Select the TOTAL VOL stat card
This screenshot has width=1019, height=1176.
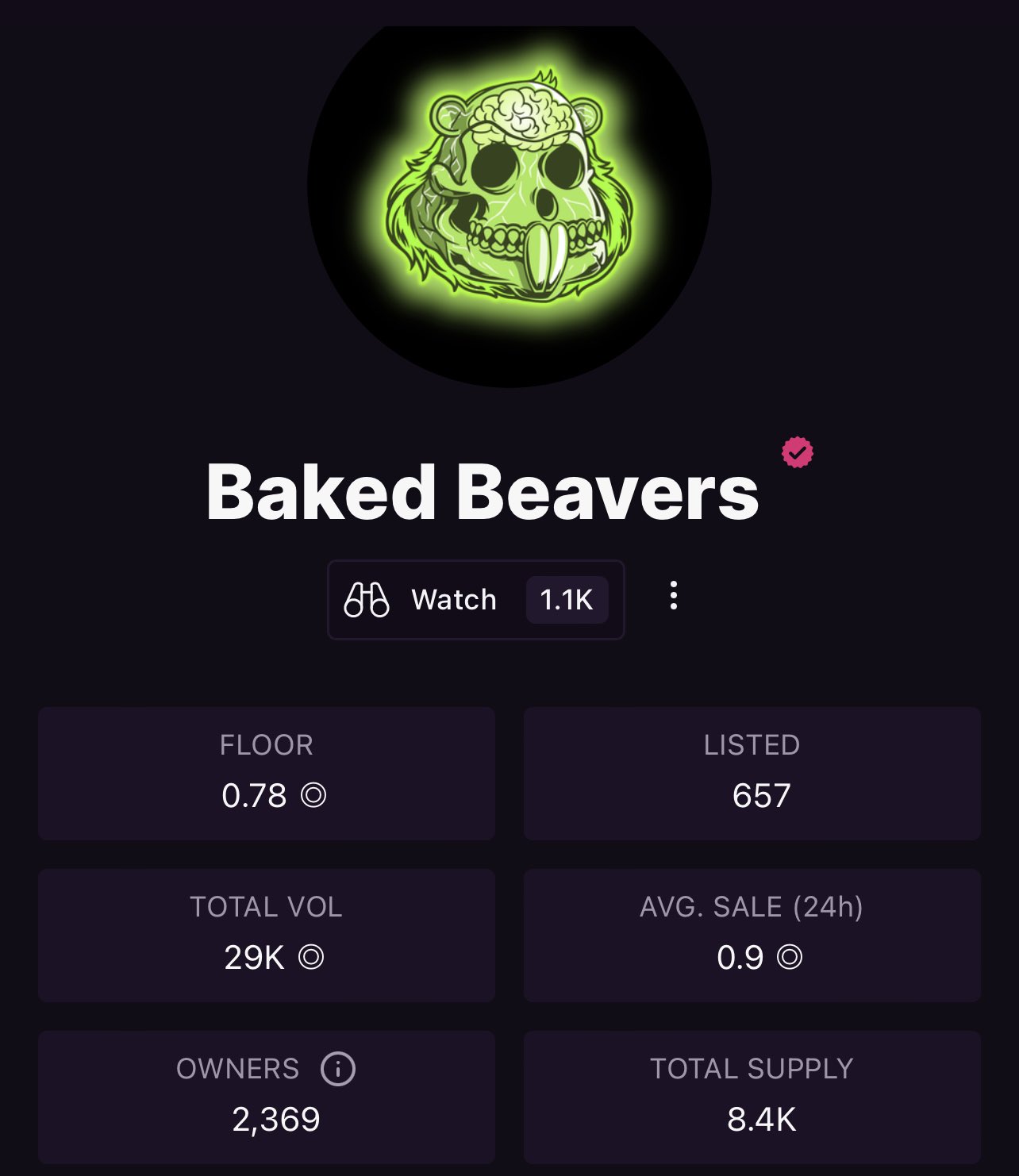click(x=267, y=936)
